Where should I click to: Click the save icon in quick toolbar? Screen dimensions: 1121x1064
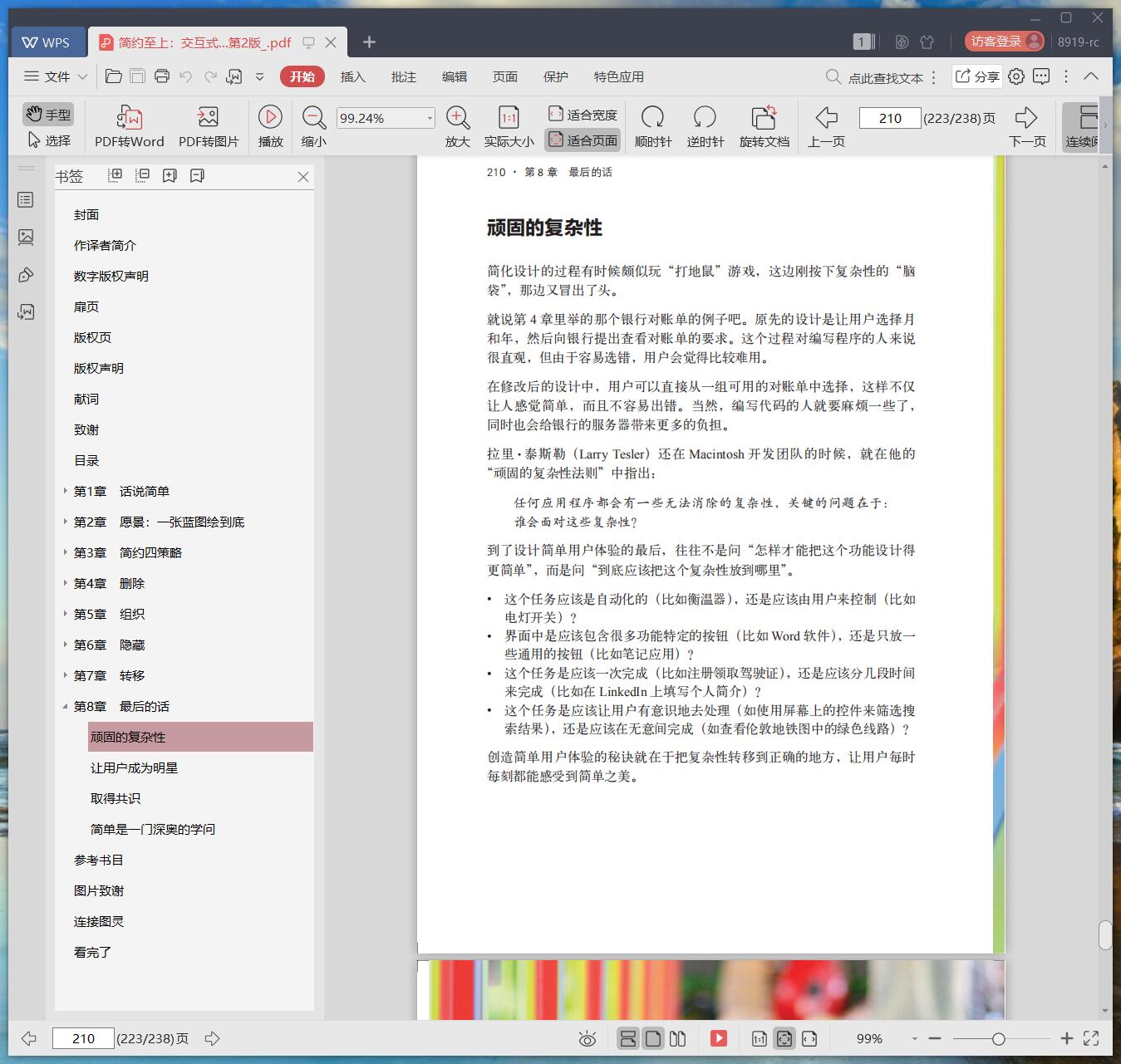138,76
